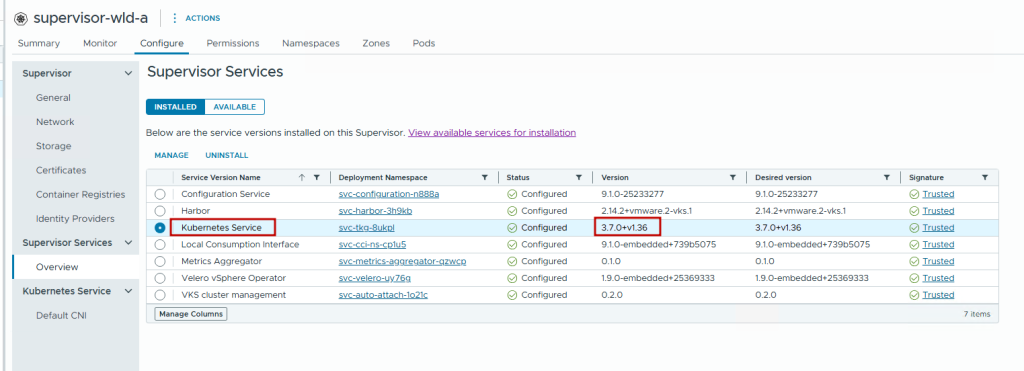Viewport: 1024px width, 371px height.
Task: Open Identity Providers in the sidebar
Action: pyautogui.click(x=75, y=219)
